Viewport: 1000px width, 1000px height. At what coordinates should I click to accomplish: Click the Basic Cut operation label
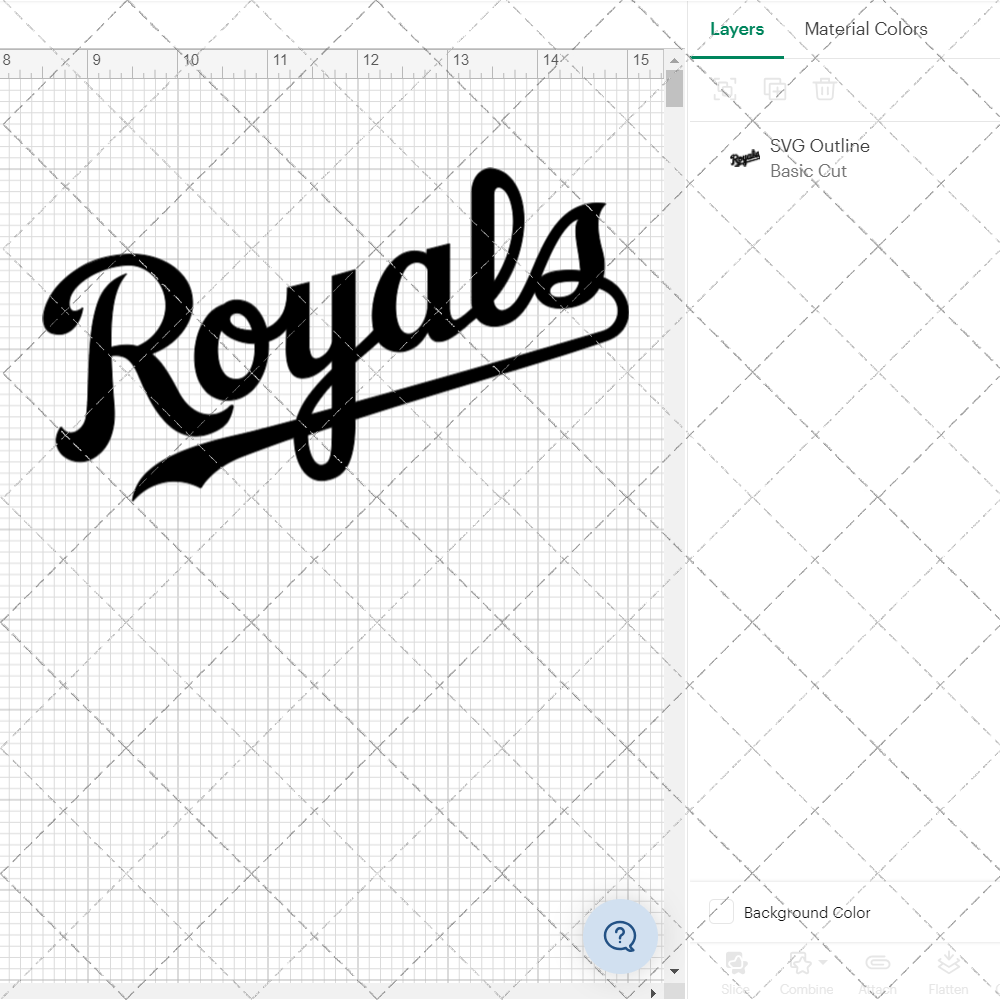[x=808, y=171]
